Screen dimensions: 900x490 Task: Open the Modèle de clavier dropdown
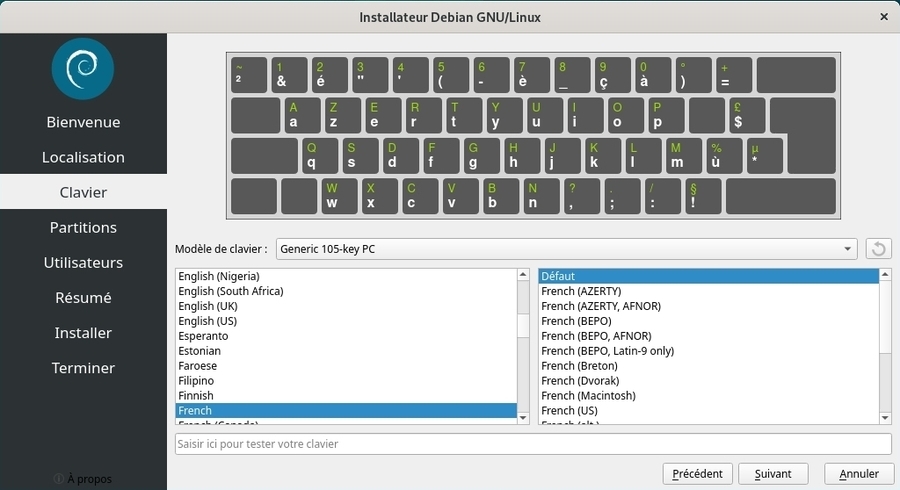(567, 249)
